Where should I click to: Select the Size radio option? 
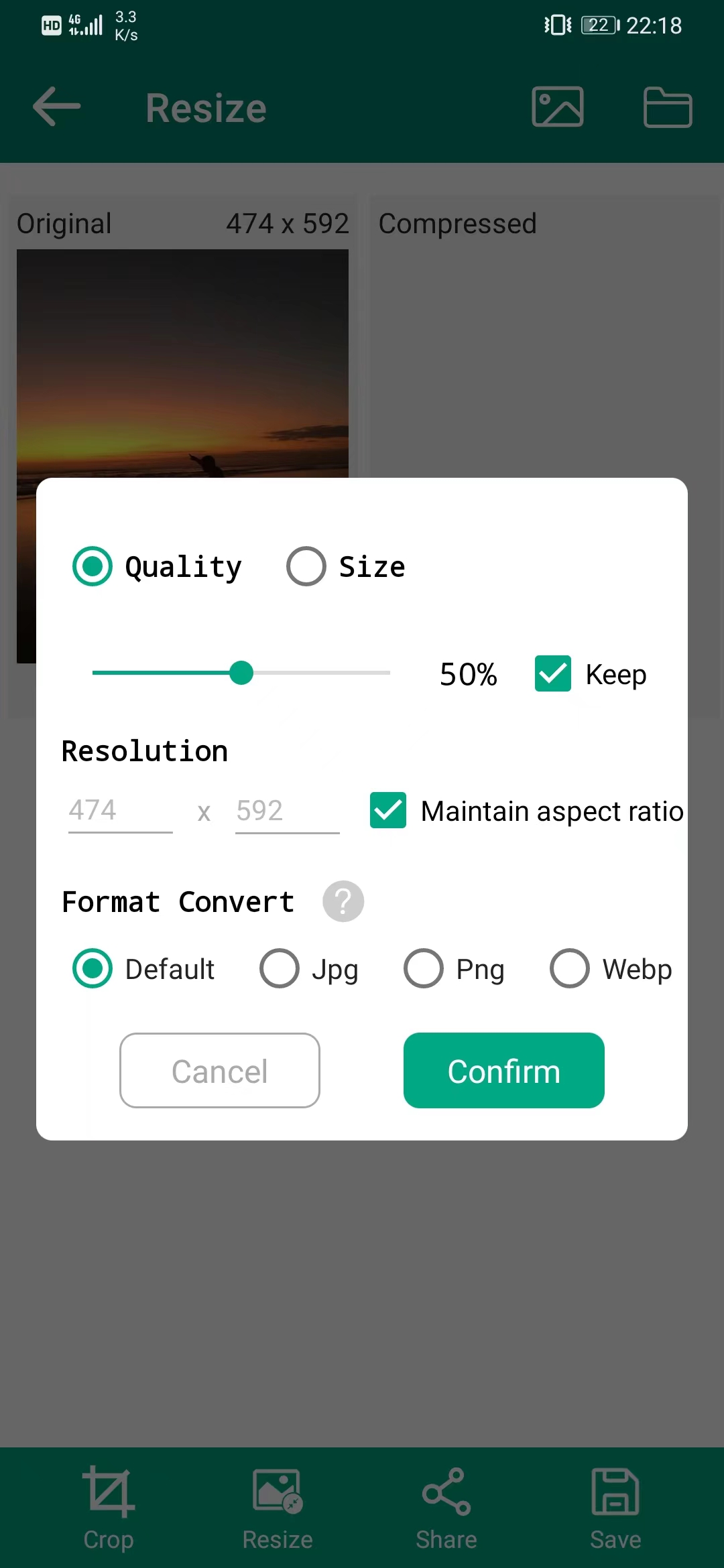pos(306,566)
